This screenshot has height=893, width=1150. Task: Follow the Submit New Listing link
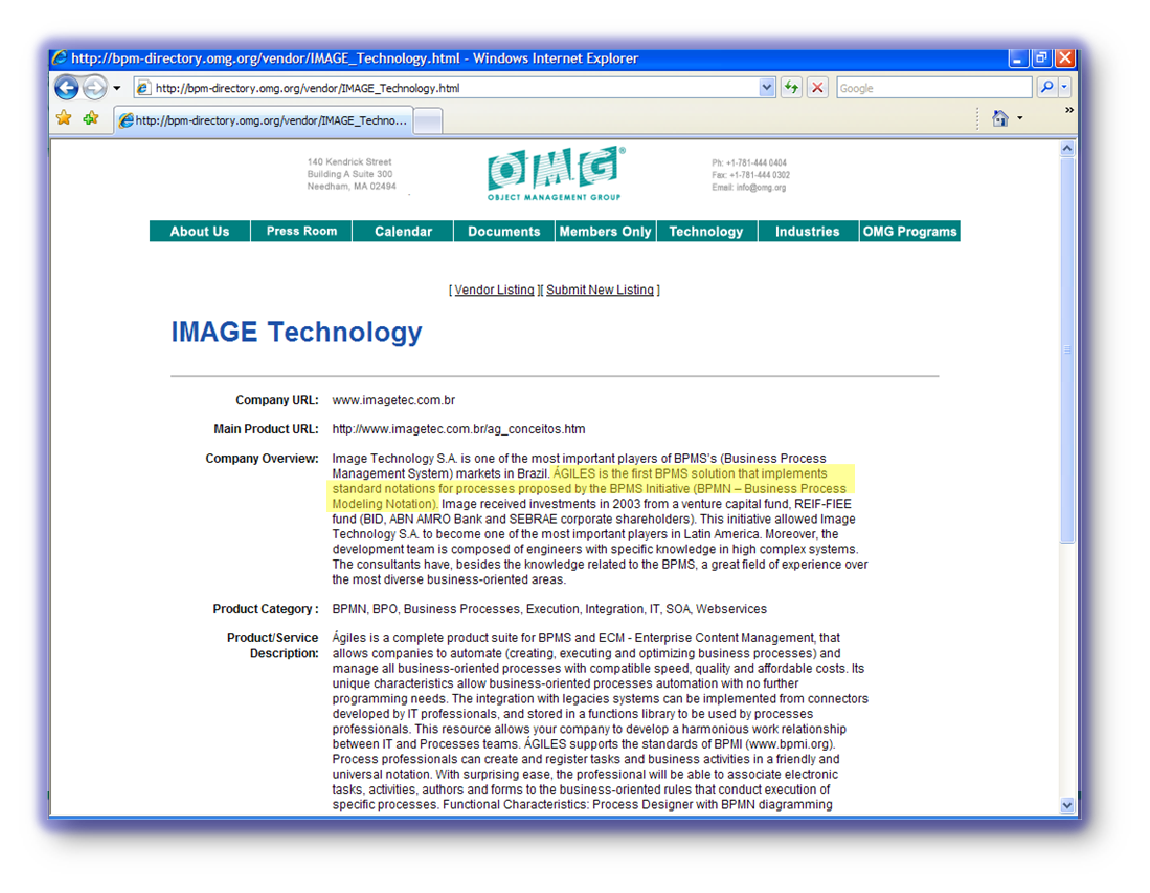600,290
